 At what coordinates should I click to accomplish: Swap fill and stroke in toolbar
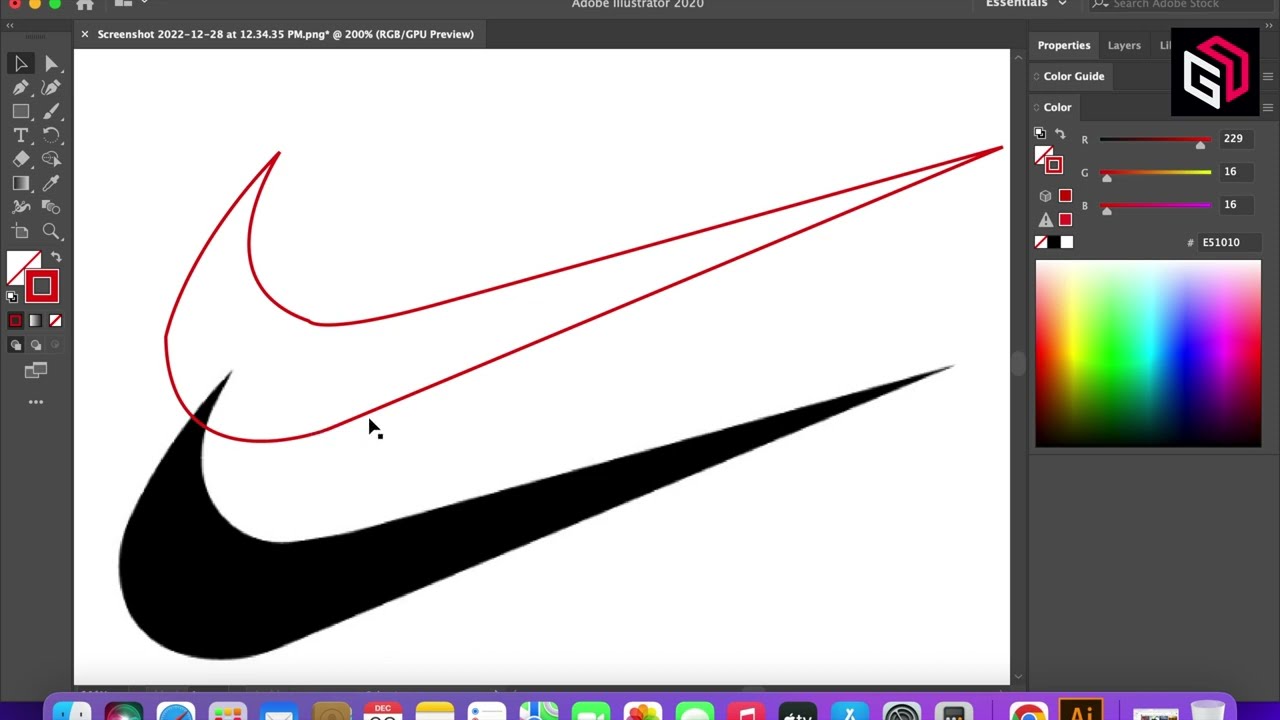(56, 257)
